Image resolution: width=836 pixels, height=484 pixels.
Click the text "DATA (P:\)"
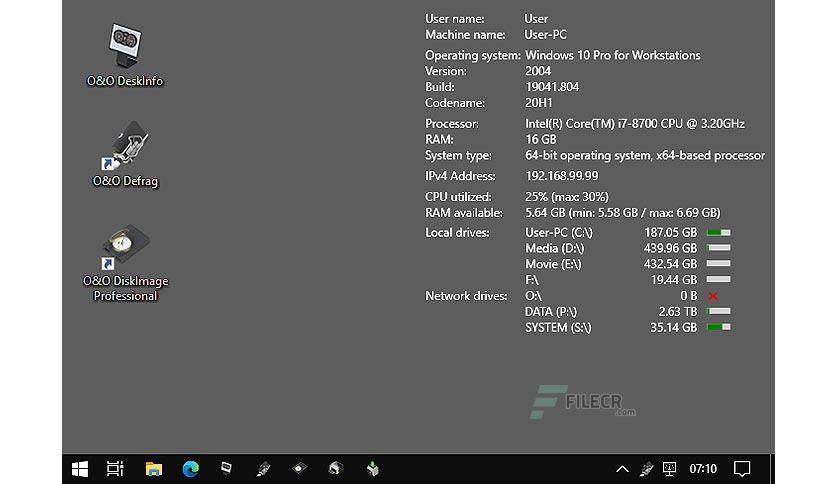(551, 312)
